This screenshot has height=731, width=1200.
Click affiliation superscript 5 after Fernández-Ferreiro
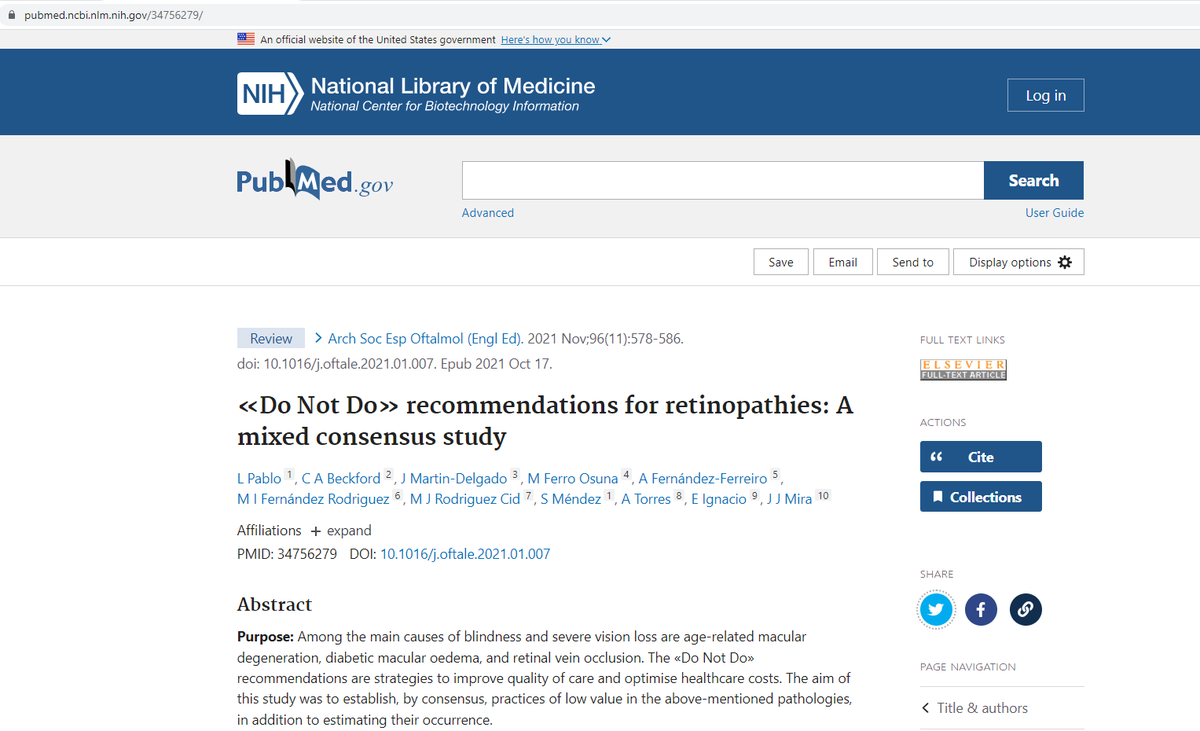[x=775, y=476]
